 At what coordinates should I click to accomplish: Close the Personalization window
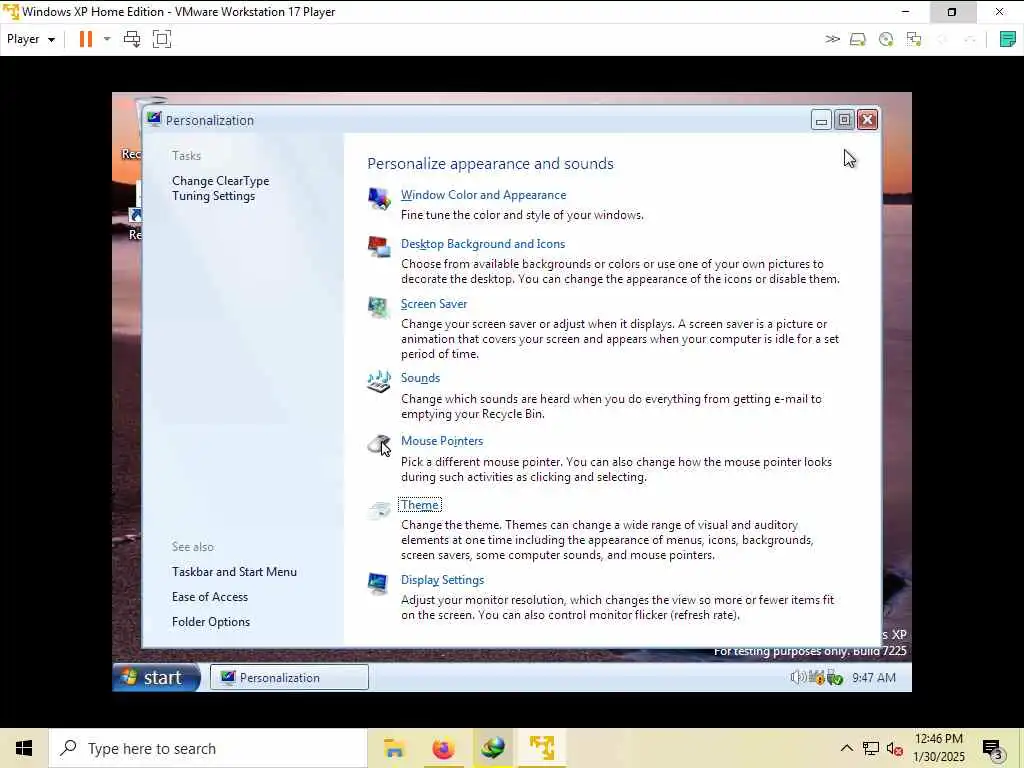867,120
